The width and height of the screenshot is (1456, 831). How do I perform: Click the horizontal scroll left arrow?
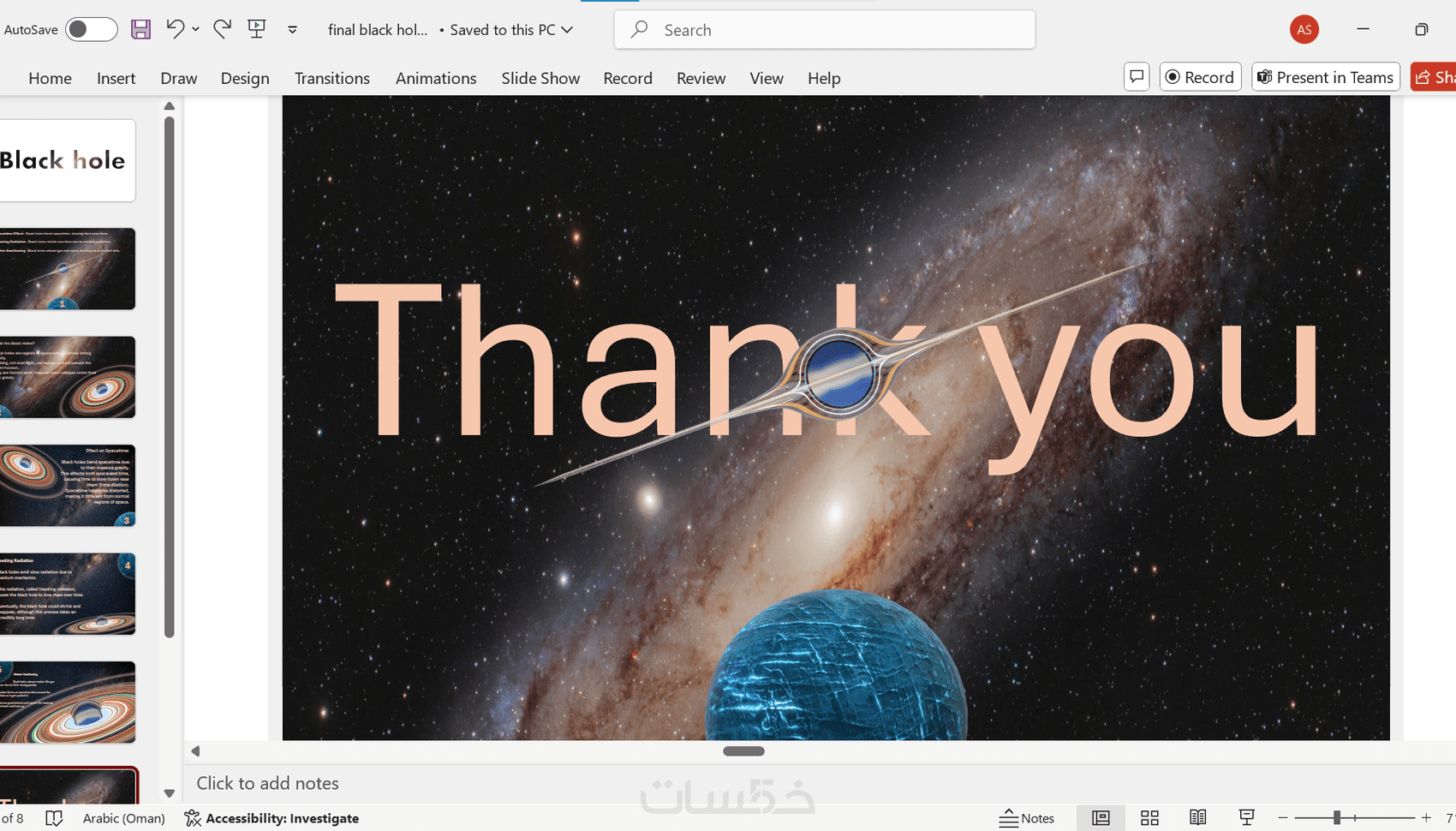pyautogui.click(x=195, y=751)
